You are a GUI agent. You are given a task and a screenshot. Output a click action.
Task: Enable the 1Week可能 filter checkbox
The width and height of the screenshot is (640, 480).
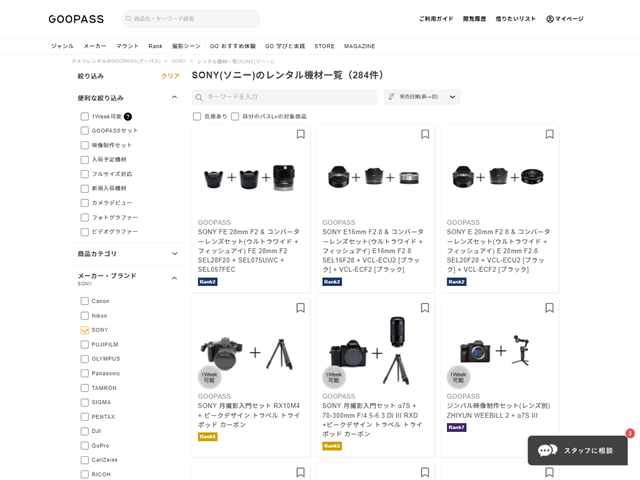coord(84,117)
